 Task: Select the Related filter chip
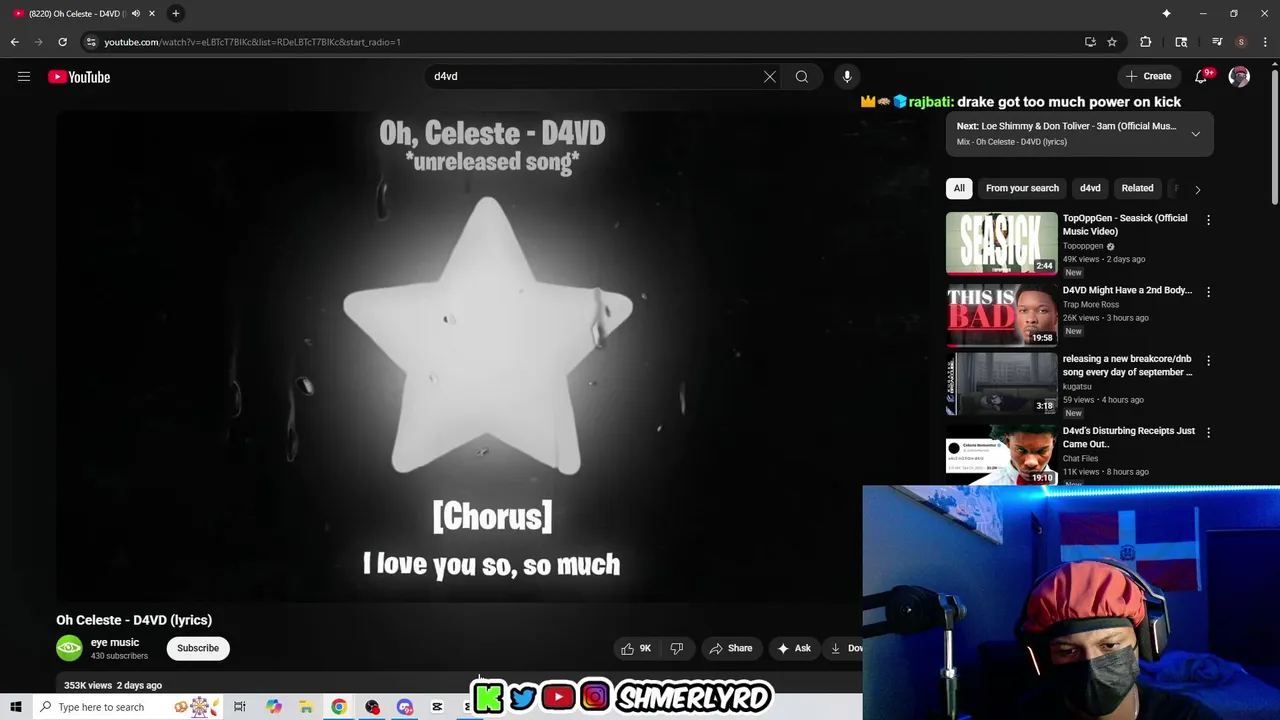(1137, 188)
